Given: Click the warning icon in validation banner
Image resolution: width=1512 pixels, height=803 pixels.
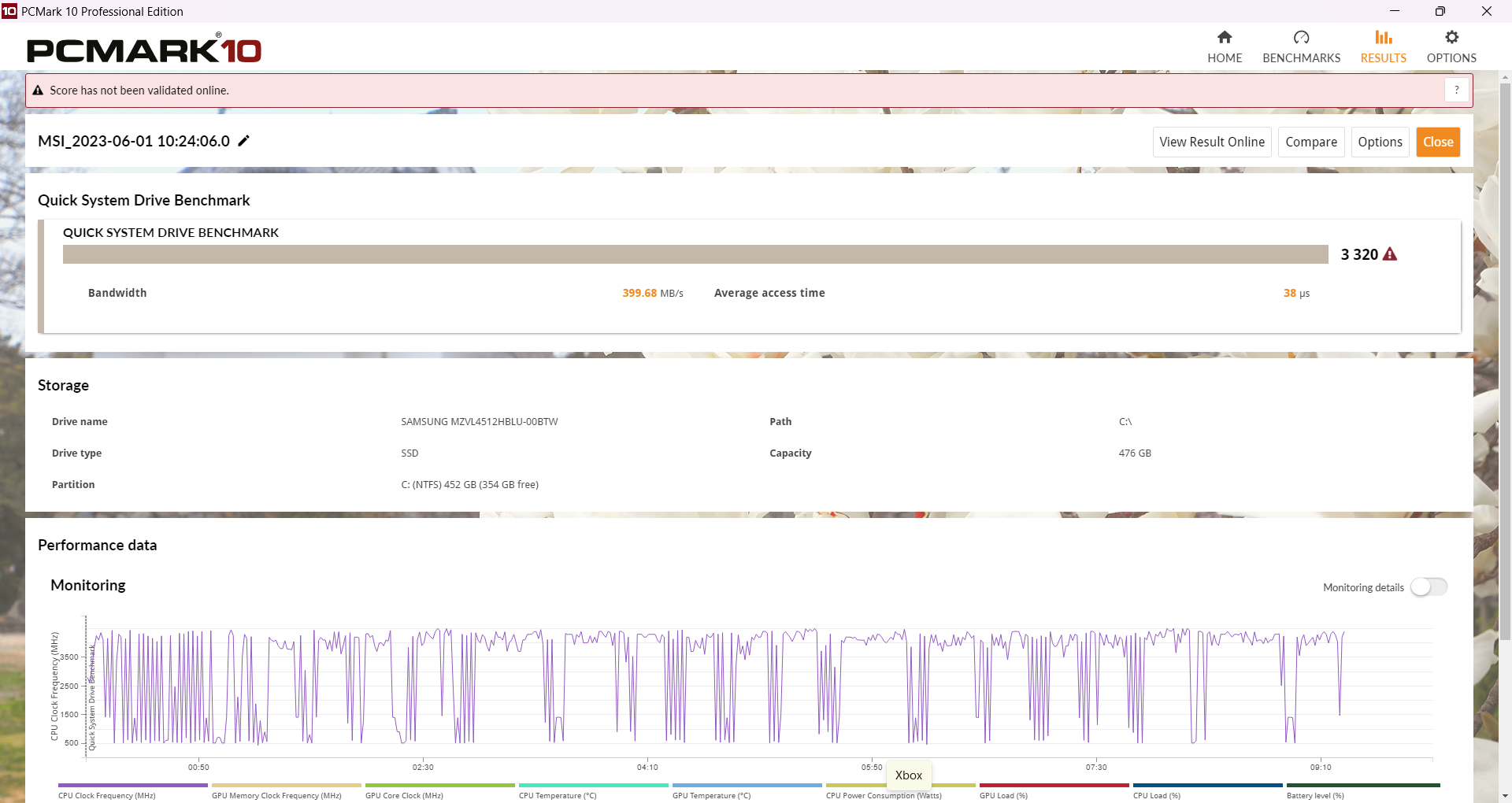Looking at the screenshot, I should pyautogui.click(x=38, y=91).
